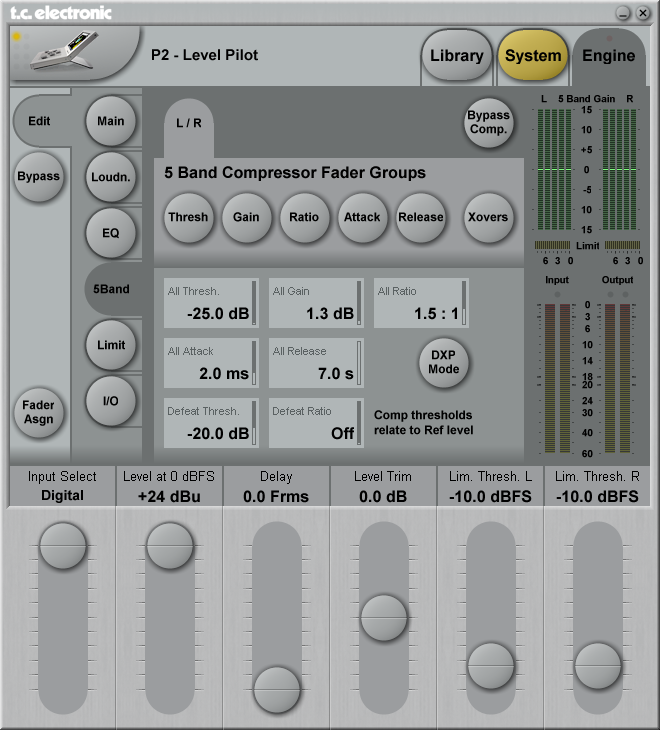Select the Gain fader group

(x=246, y=217)
